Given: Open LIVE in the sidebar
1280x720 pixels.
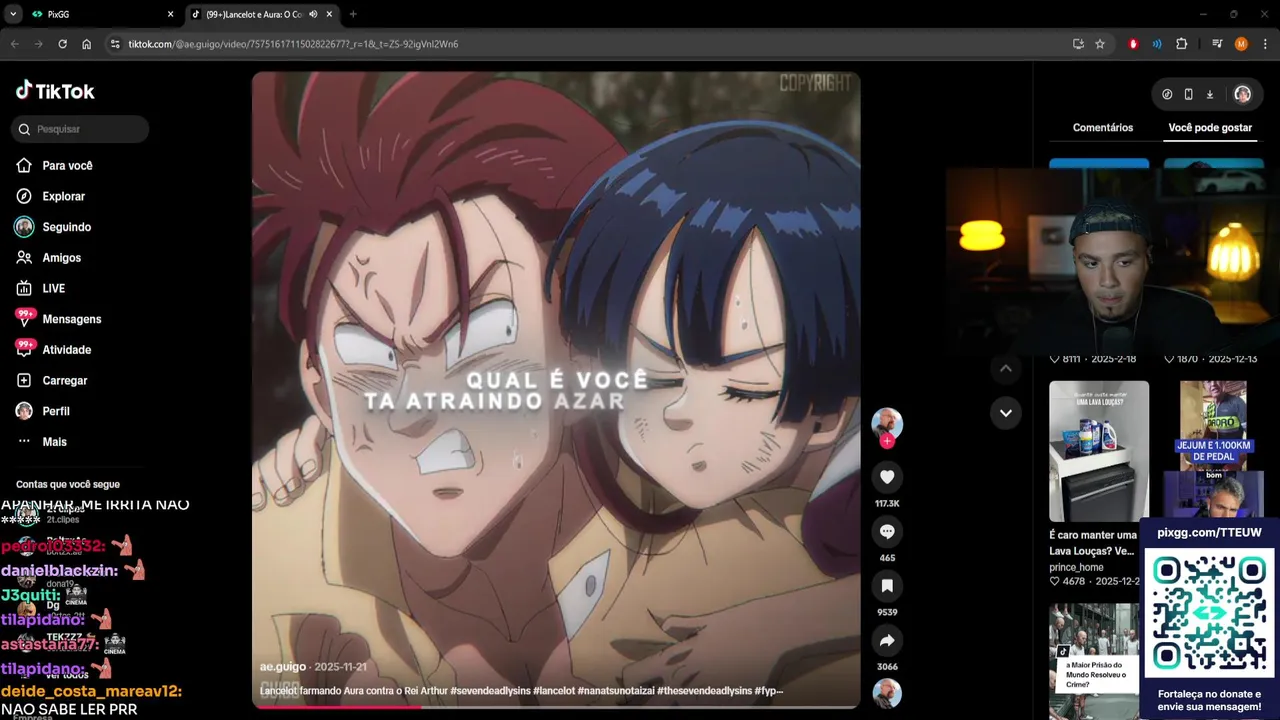Looking at the screenshot, I should coord(53,289).
